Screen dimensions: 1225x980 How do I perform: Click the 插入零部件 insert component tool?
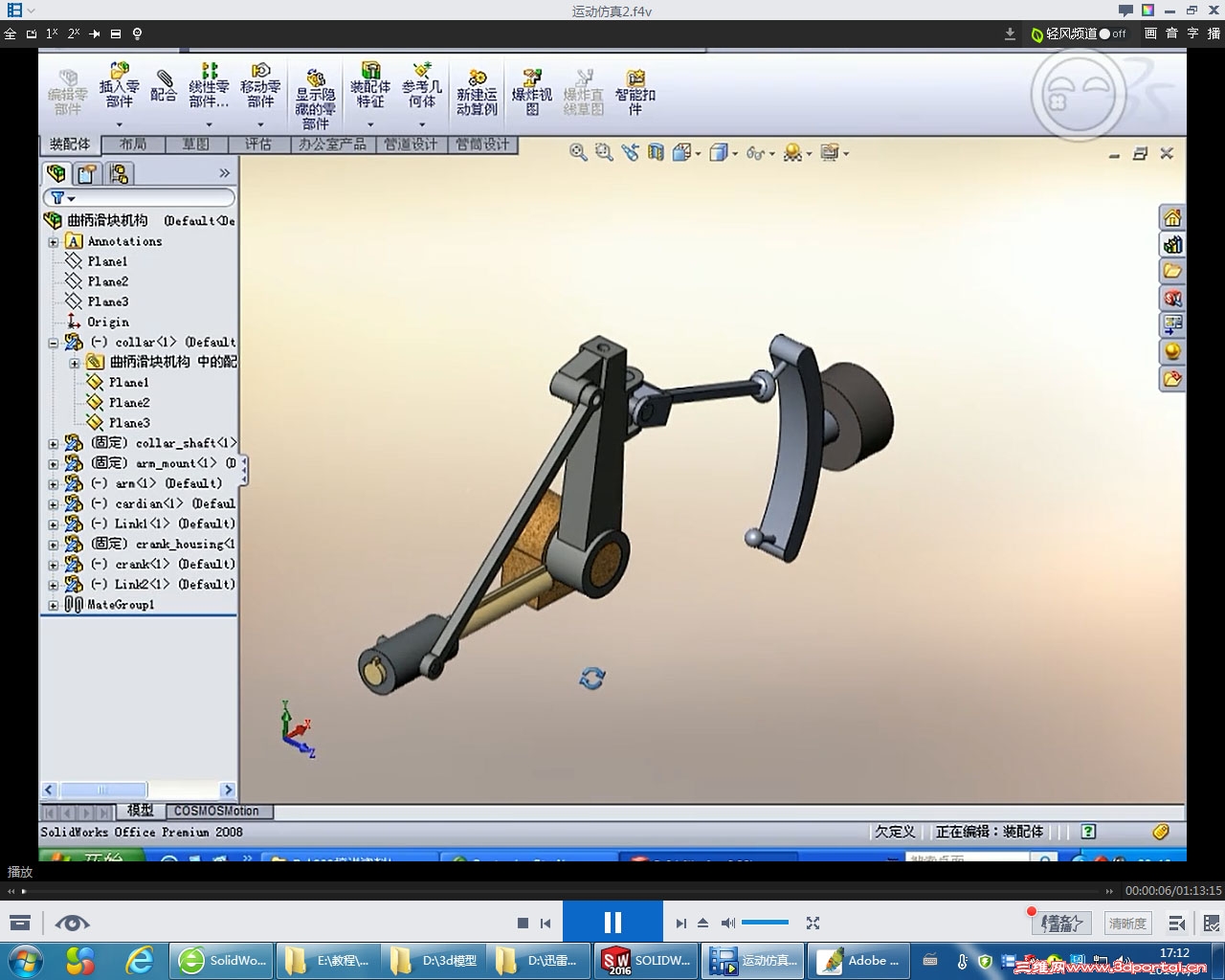(119, 86)
